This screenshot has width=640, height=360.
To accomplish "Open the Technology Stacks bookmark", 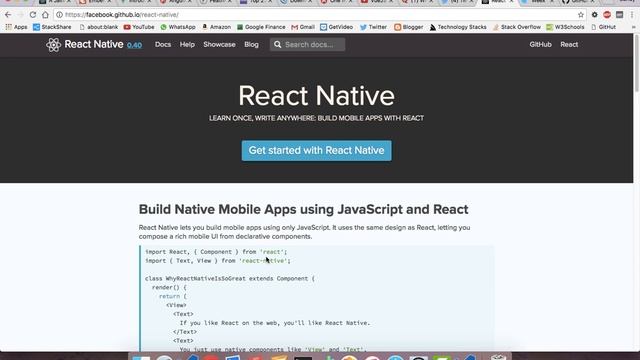I will coord(458,27).
